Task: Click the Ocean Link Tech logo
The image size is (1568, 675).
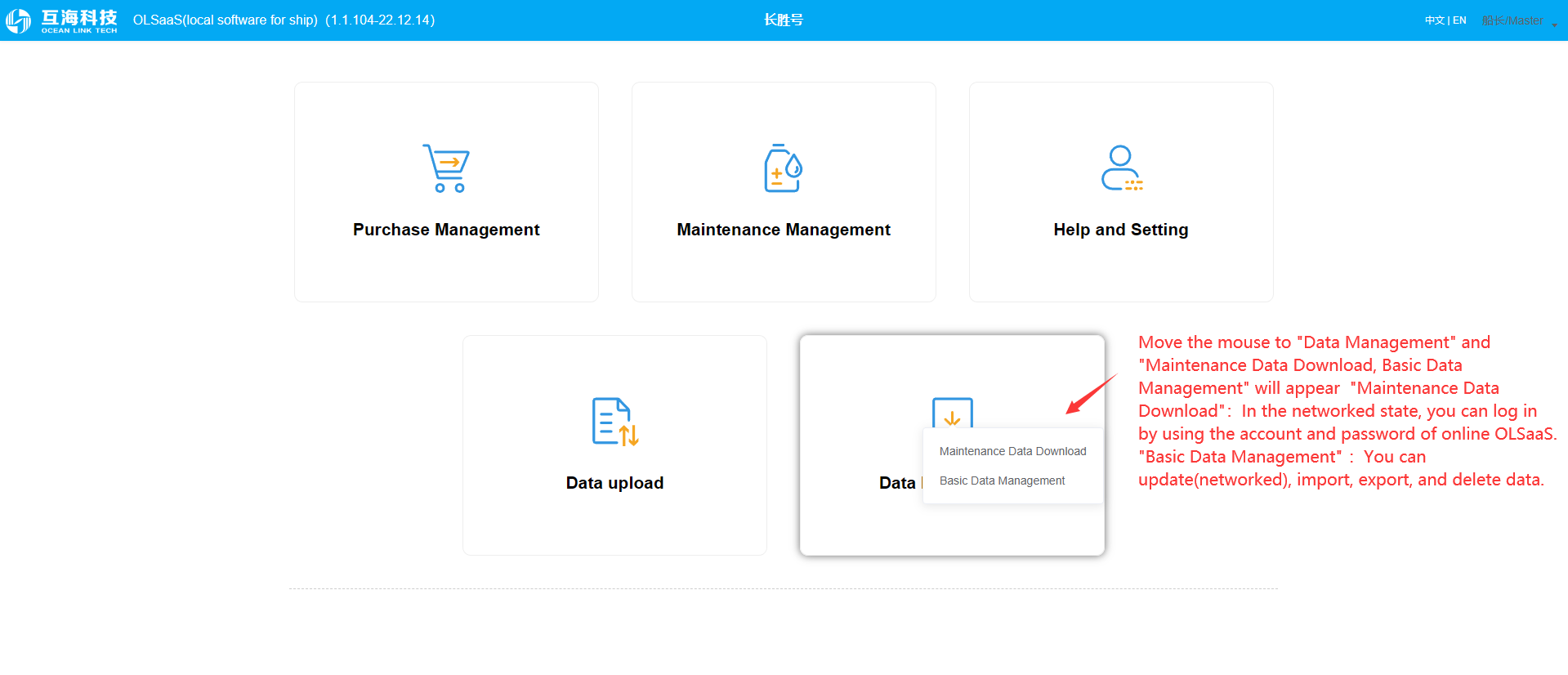Action: (x=62, y=20)
